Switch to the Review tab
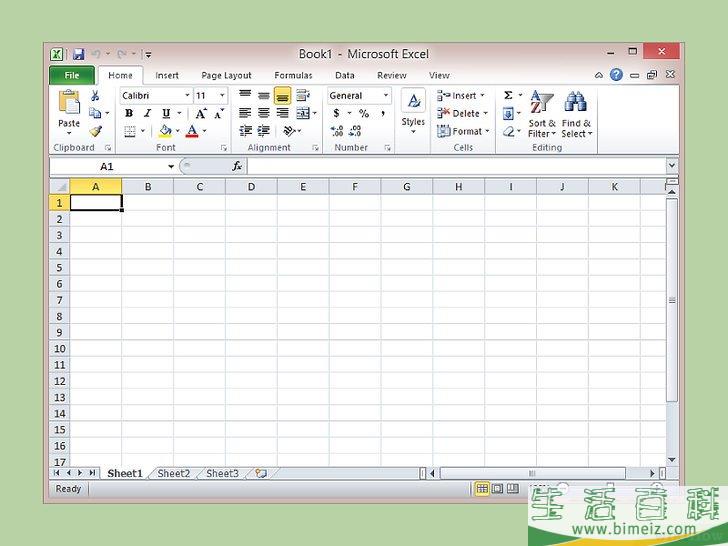This screenshot has width=728, height=546. [391, 75]
